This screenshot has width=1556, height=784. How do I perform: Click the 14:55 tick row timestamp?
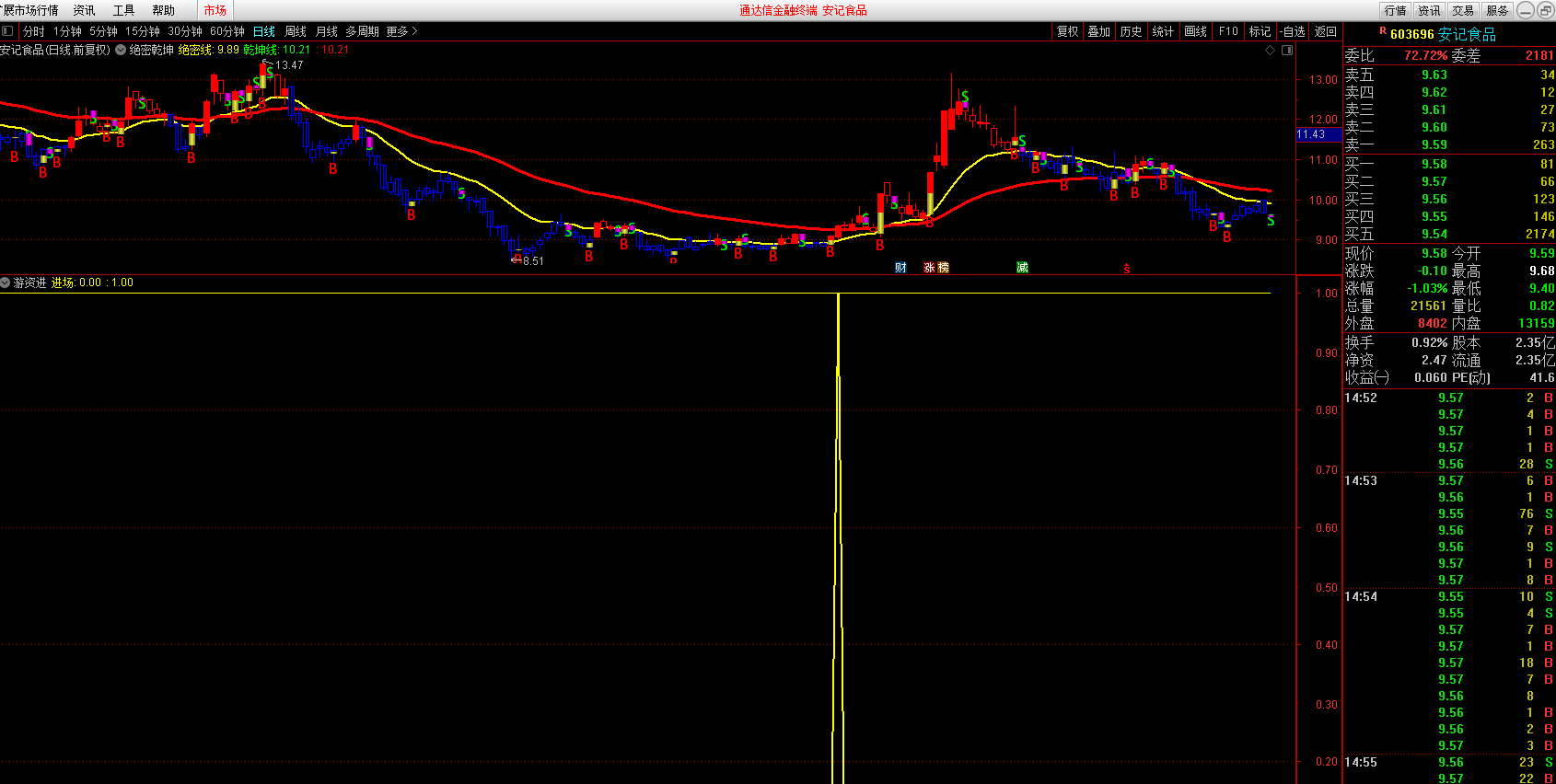pos(1361,762)
